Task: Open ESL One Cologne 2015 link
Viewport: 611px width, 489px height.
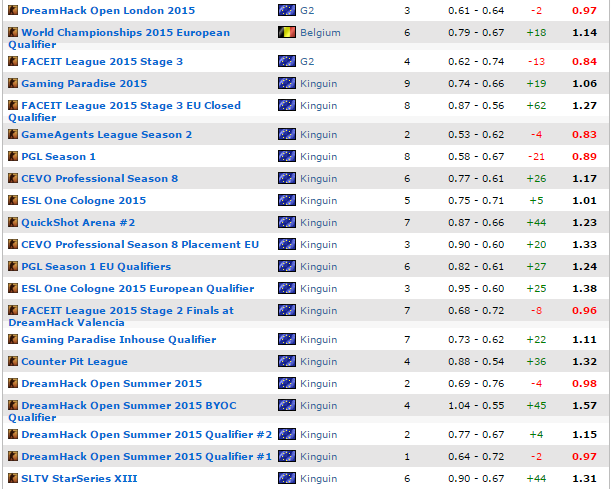Action: click(x=83, y=200)
